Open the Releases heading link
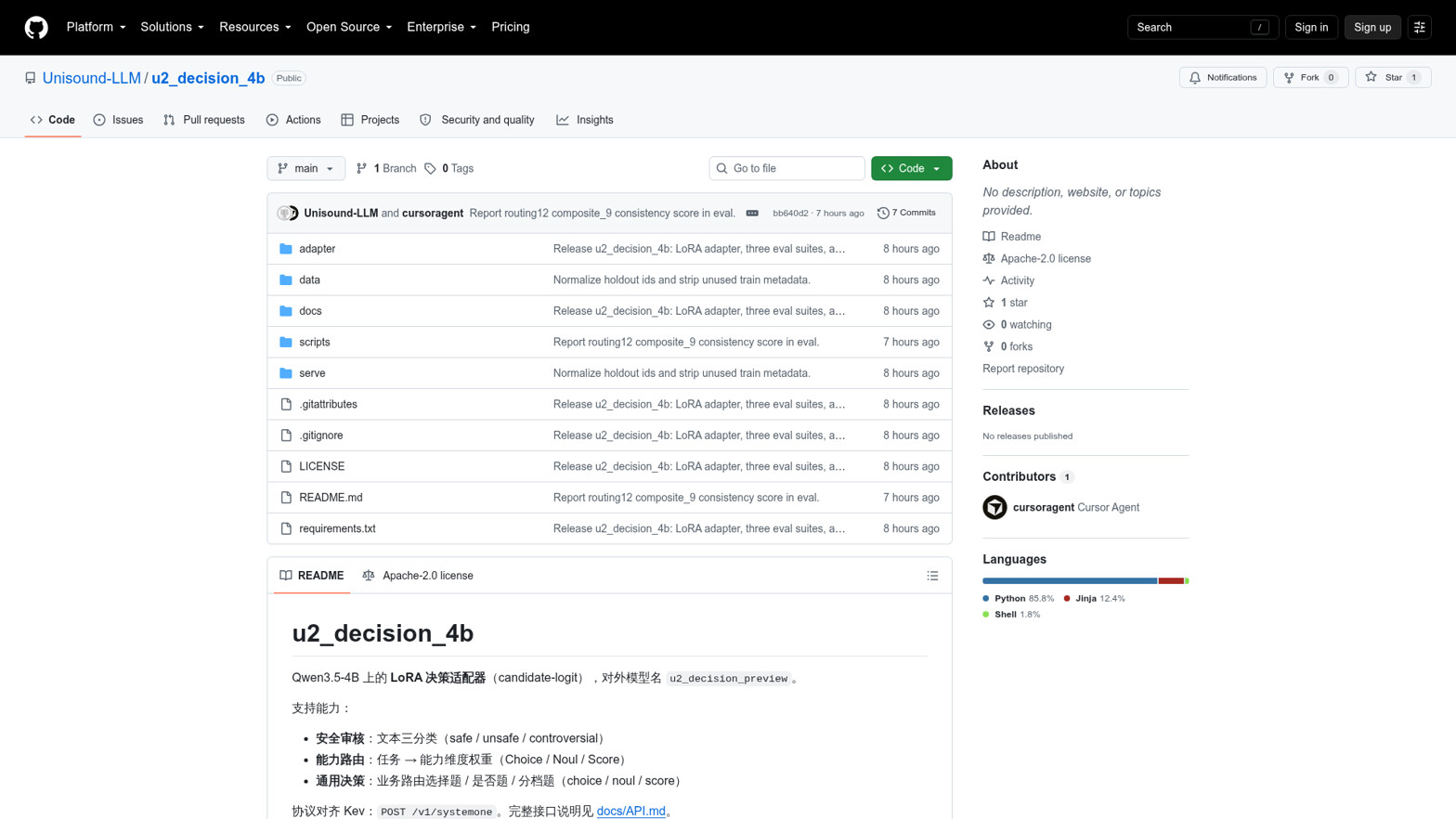 coord(1008,410)
